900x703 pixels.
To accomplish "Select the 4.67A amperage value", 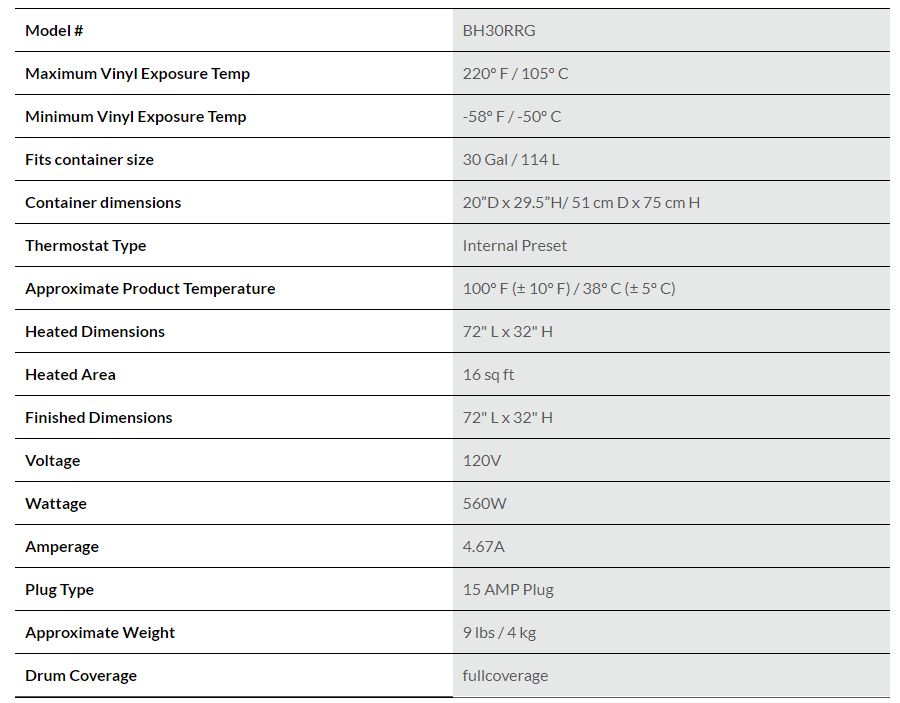I will (x=484, y=547).
